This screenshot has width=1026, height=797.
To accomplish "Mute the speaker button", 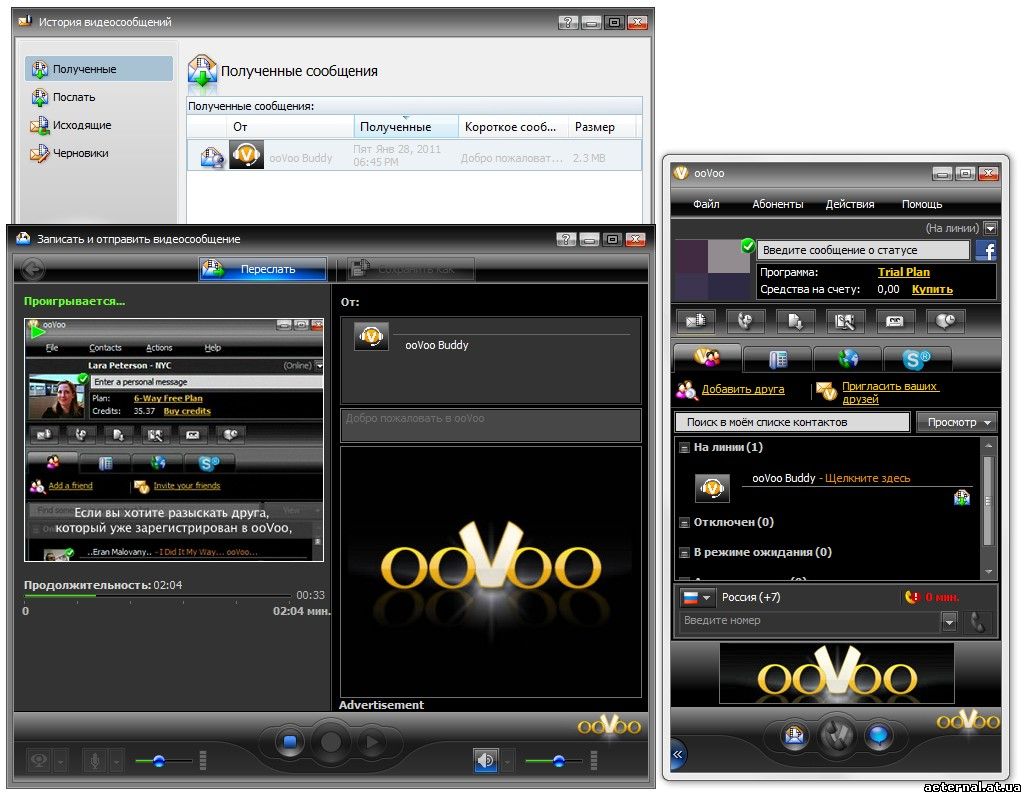I will (x=486, y=760).
